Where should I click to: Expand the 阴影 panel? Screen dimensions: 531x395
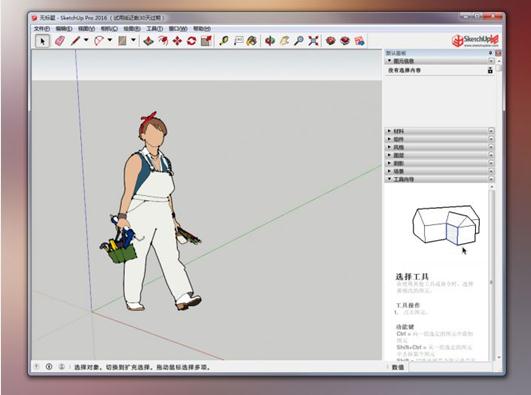389,163
